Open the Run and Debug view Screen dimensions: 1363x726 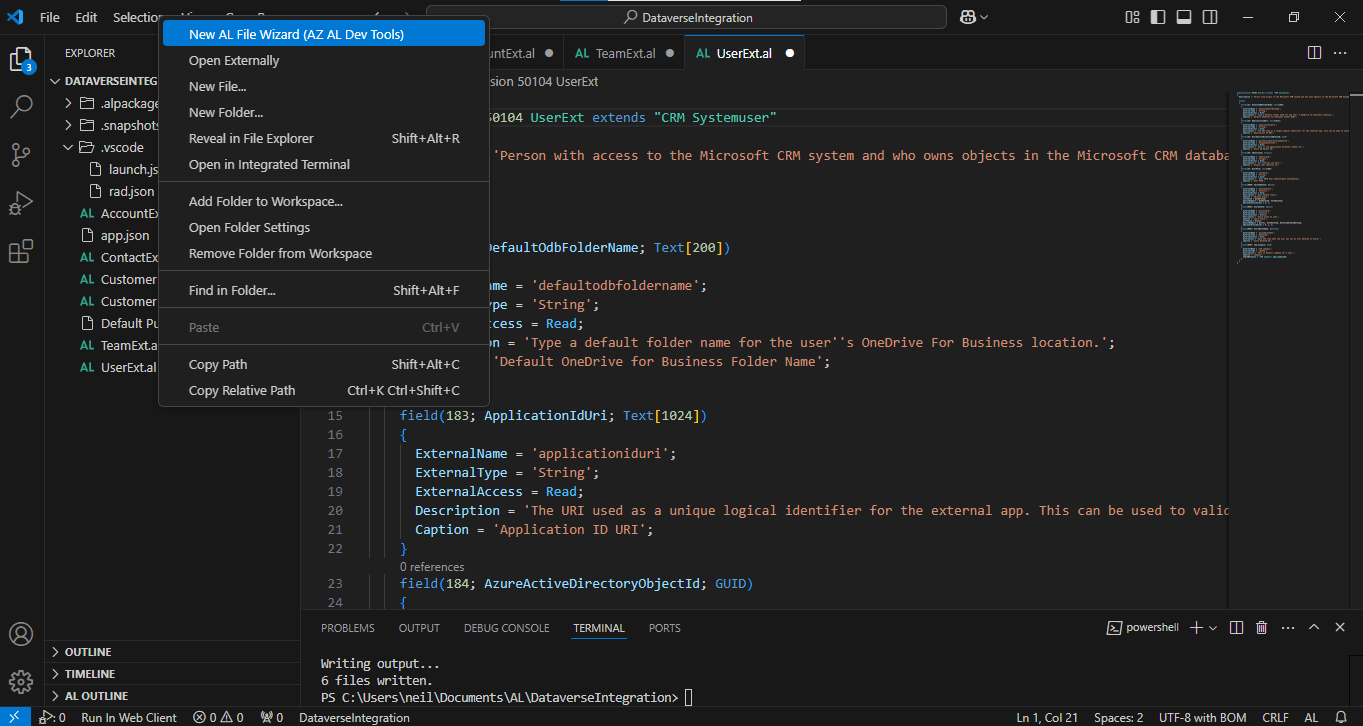21,203
